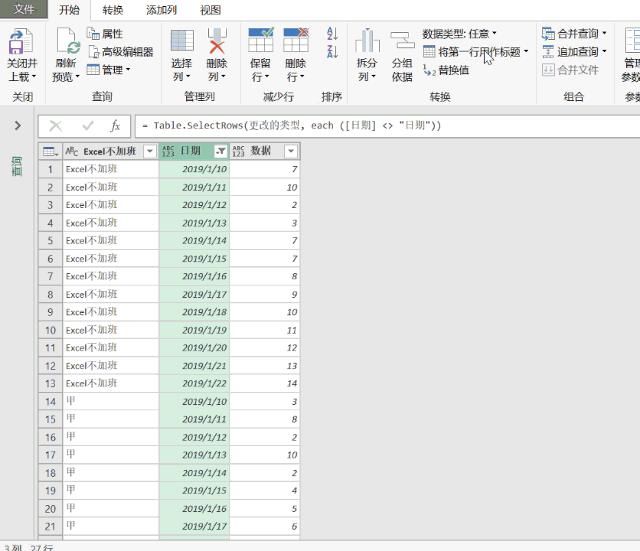This screenshot has width=640, height=551.
Task: Click date cell 2019/1/18
Action: [x=194, y=312]
